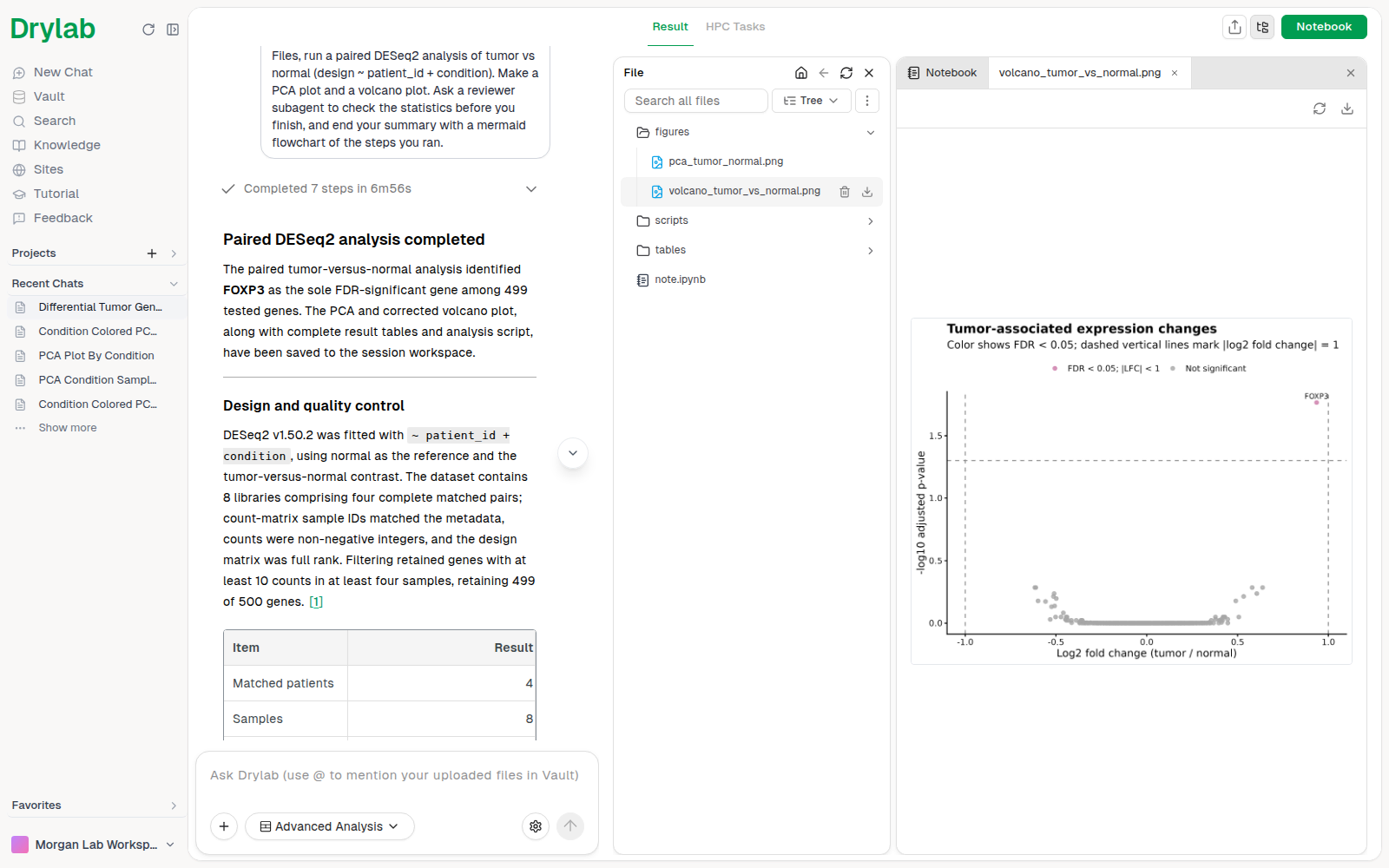Reload the image preview
Viewport: 1389px width, 868px height.
pyautogui.click(x=1320, y=108)
